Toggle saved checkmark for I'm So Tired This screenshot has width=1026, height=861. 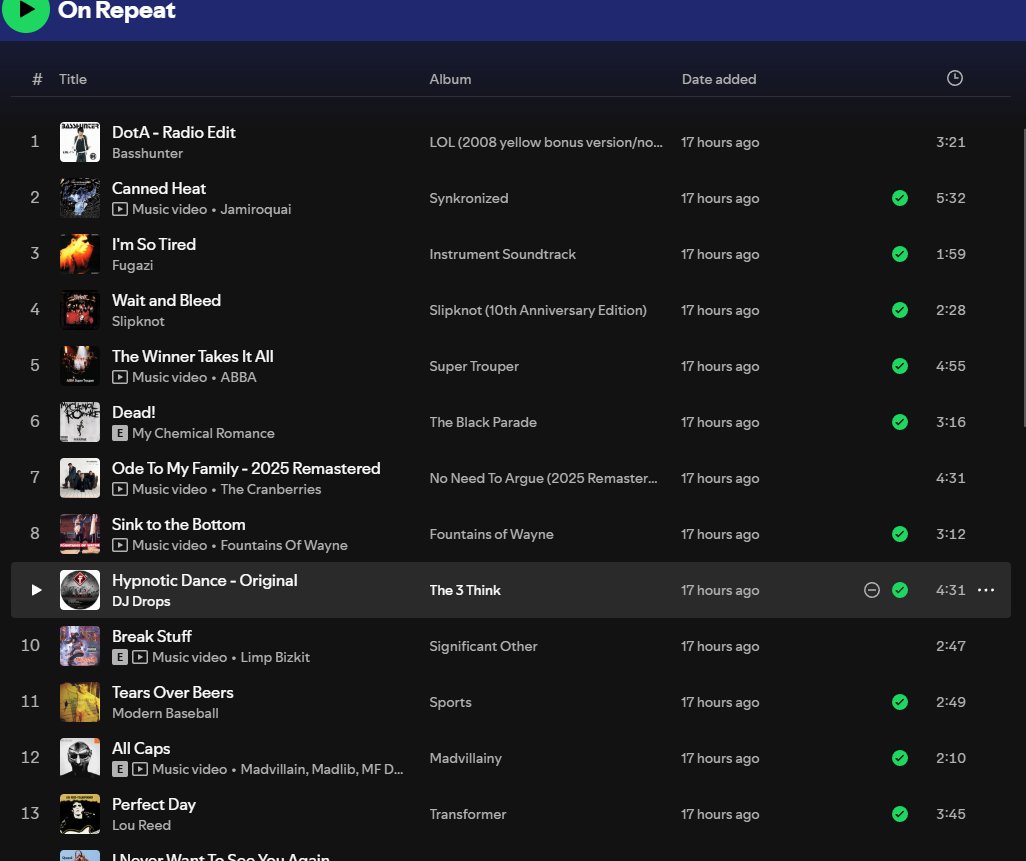point(900,254)
